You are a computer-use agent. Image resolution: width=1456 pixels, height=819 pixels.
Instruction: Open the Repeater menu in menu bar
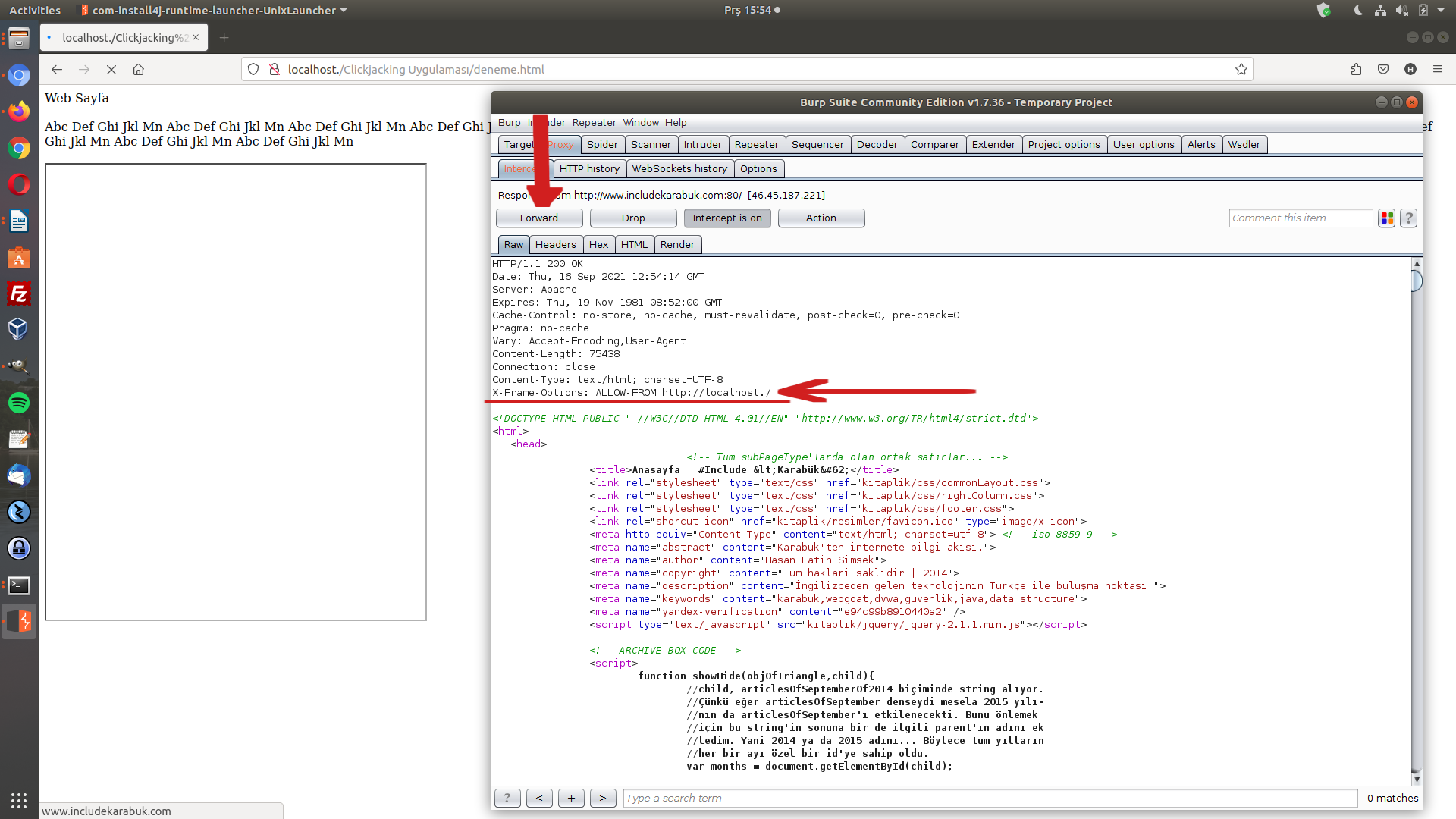(595, 123)
